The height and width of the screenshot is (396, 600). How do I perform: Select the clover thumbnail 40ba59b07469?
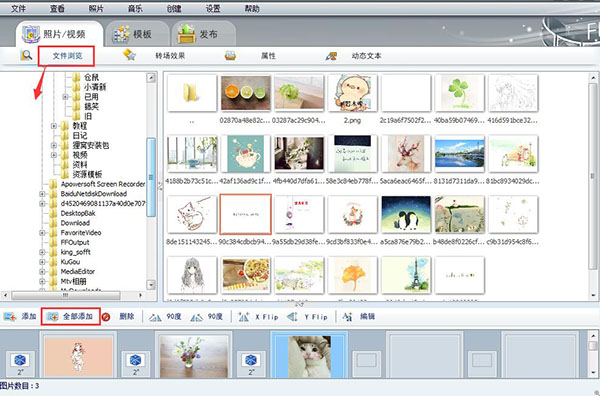click(x=460, y=93)
